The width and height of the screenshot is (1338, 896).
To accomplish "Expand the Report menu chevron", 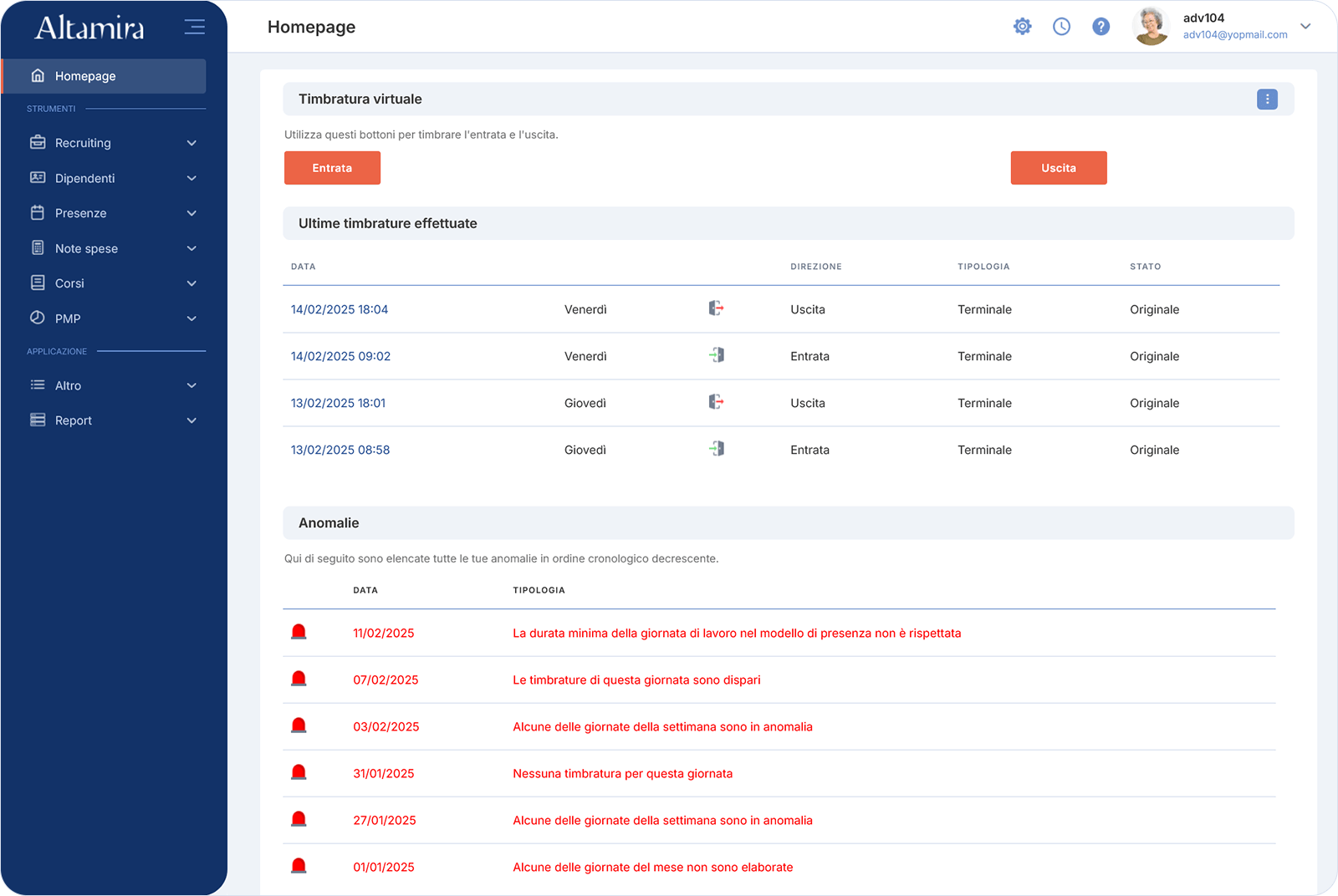I will pos(192,420).
